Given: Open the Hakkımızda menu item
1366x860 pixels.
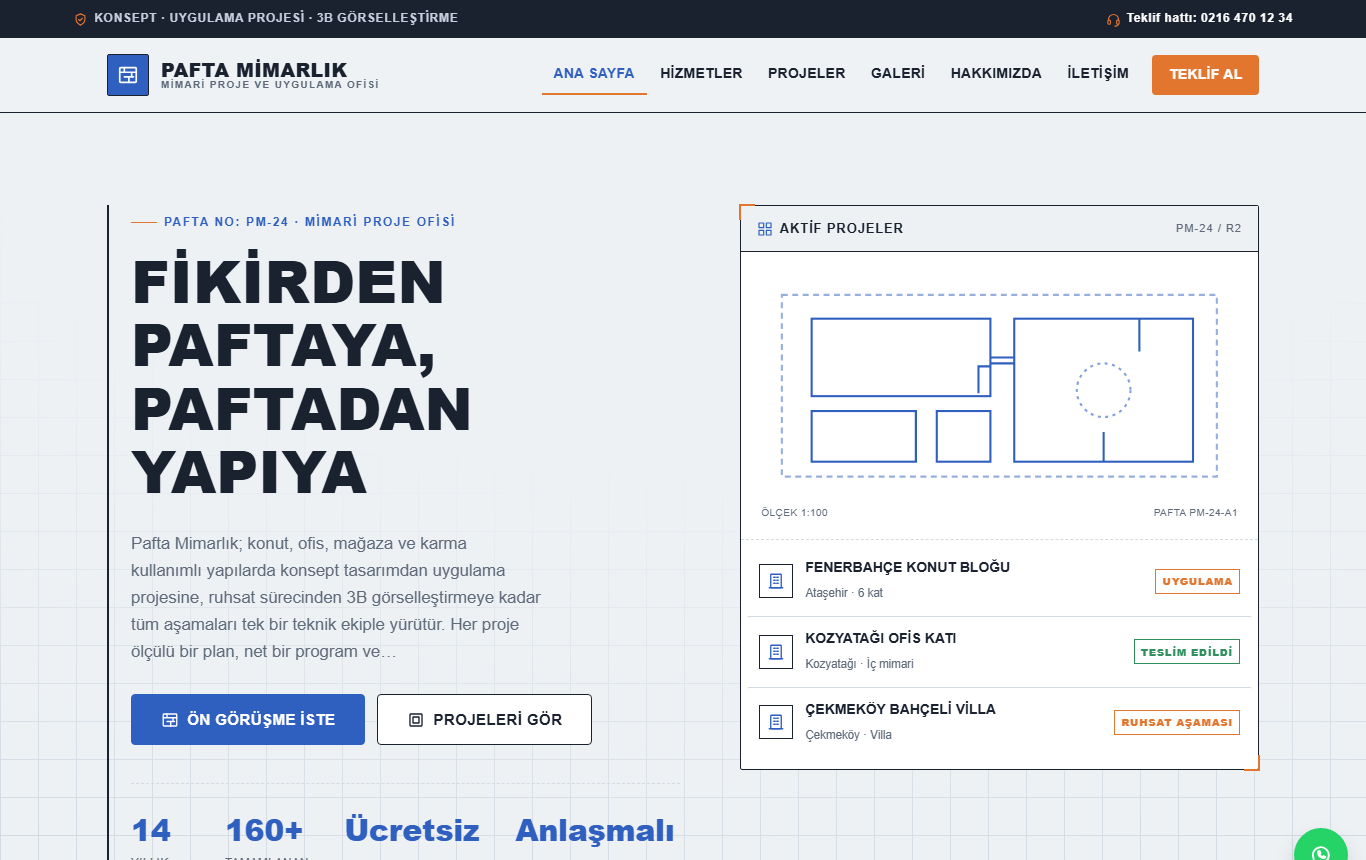Looking at the screenshot, I should pyautogui.click(x=996, y=74).
